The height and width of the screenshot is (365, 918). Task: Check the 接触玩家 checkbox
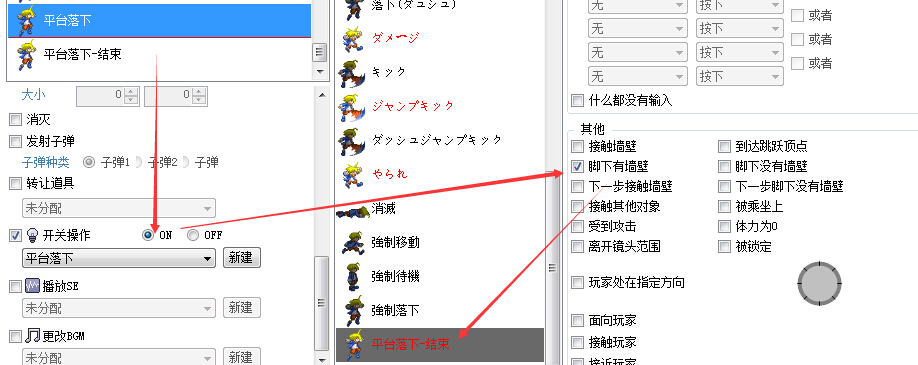(x=578, y=342)
